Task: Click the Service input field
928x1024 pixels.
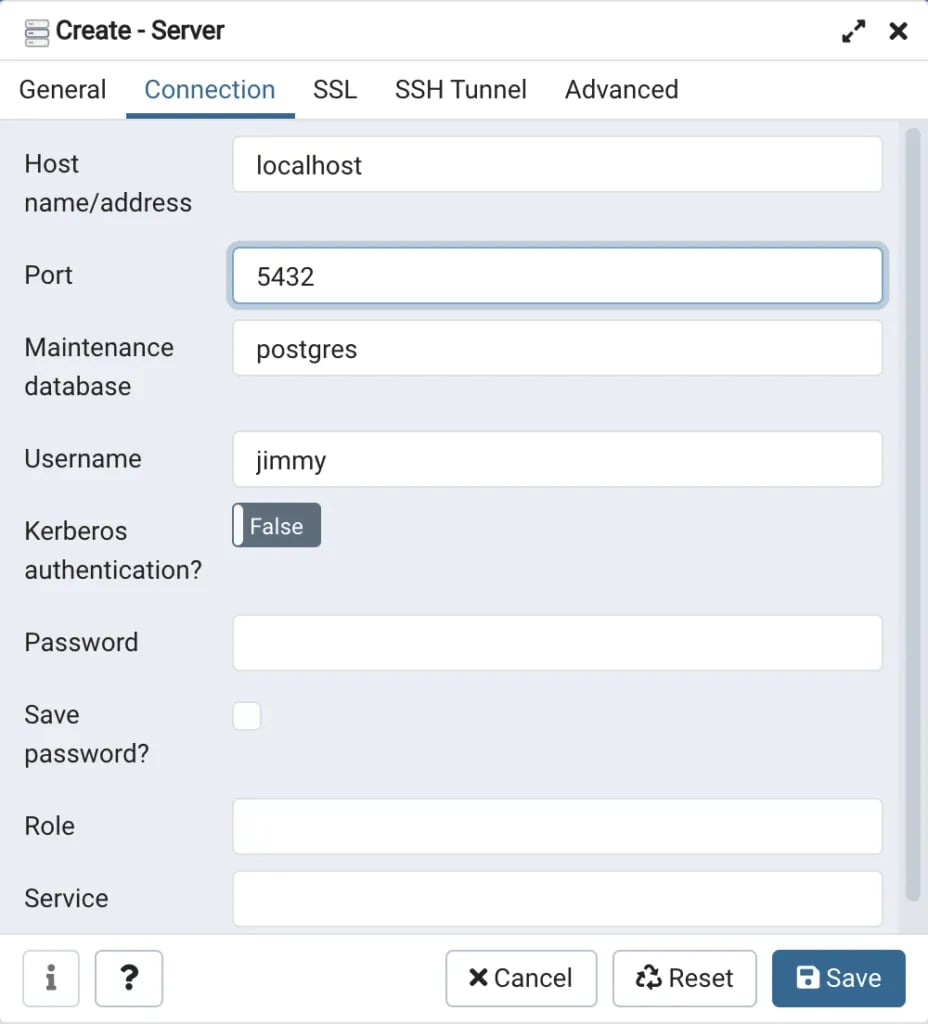Action: (x=557, y=899)
